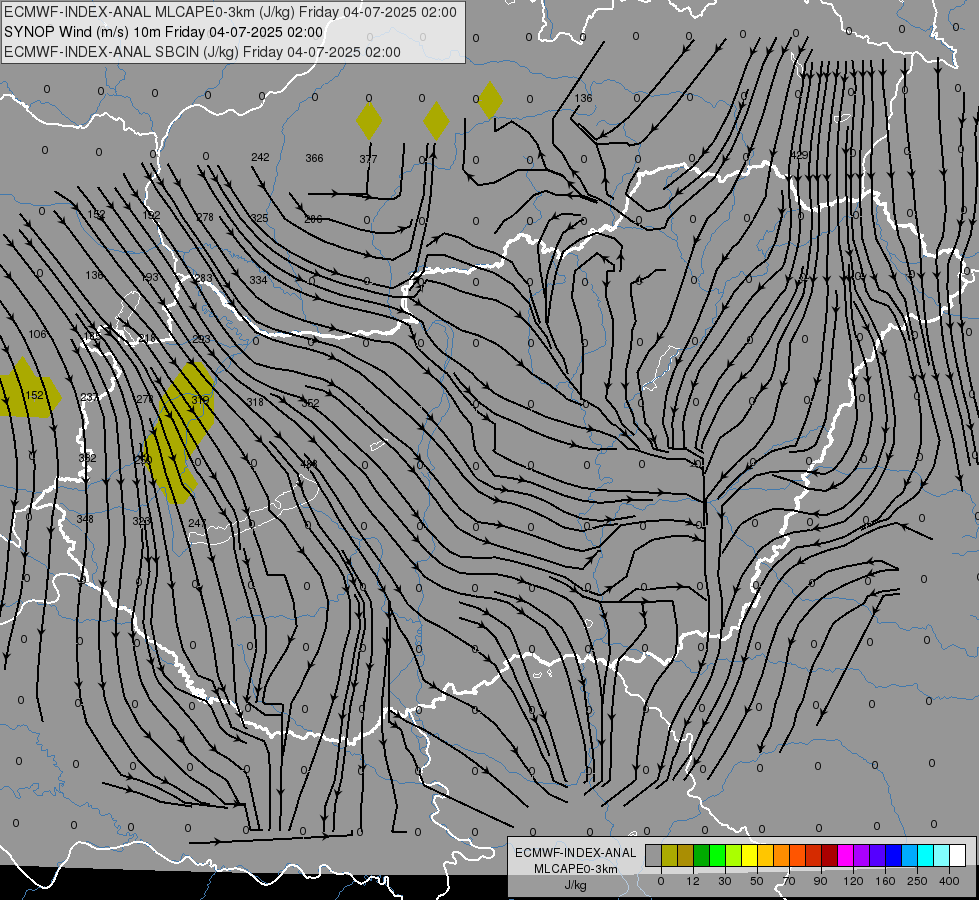Click the cyan swatch right of 250 tick
Screen dimensions: 979x900
(926, 856)
